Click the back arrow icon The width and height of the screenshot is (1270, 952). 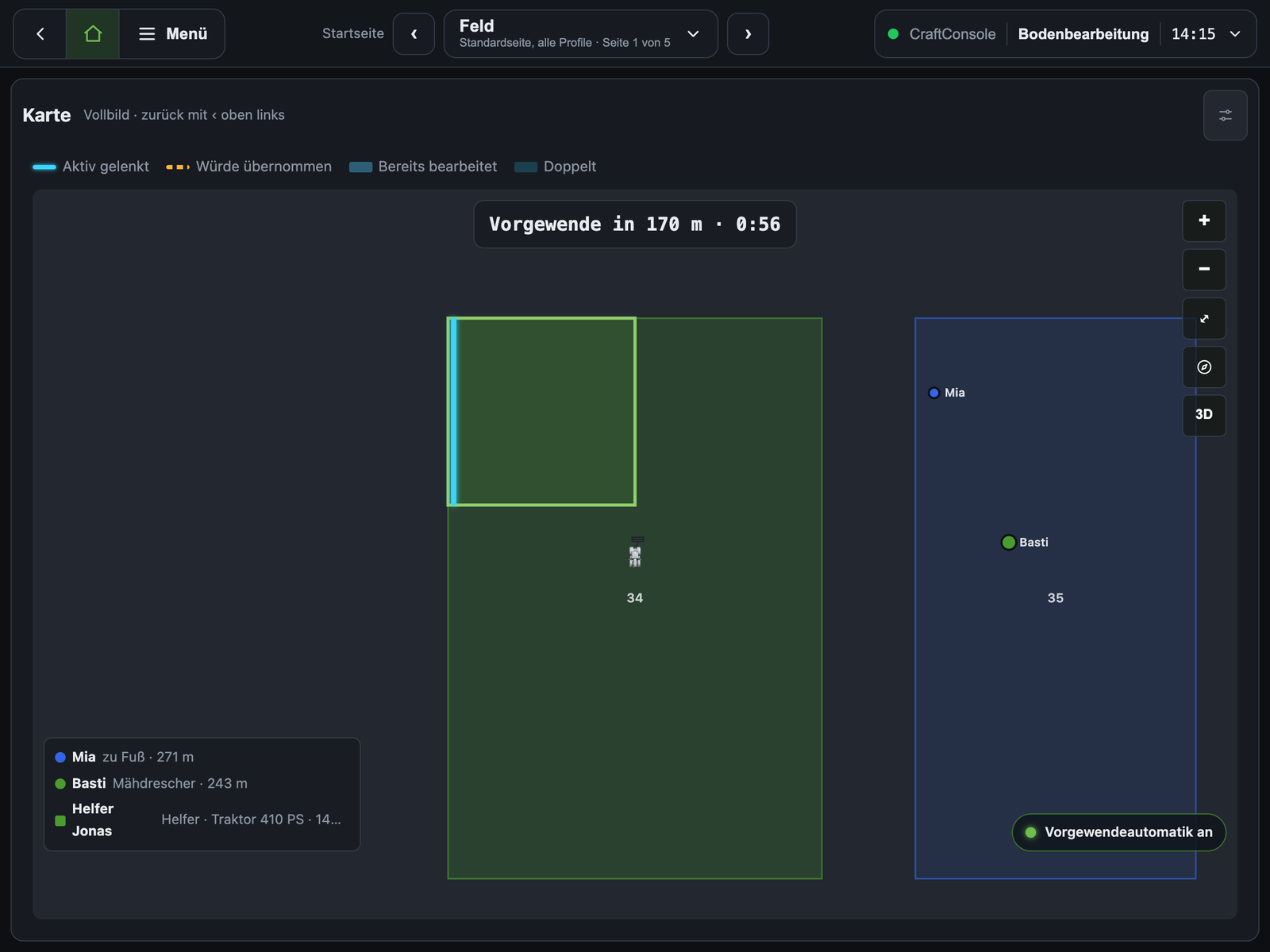pos(40,34)
